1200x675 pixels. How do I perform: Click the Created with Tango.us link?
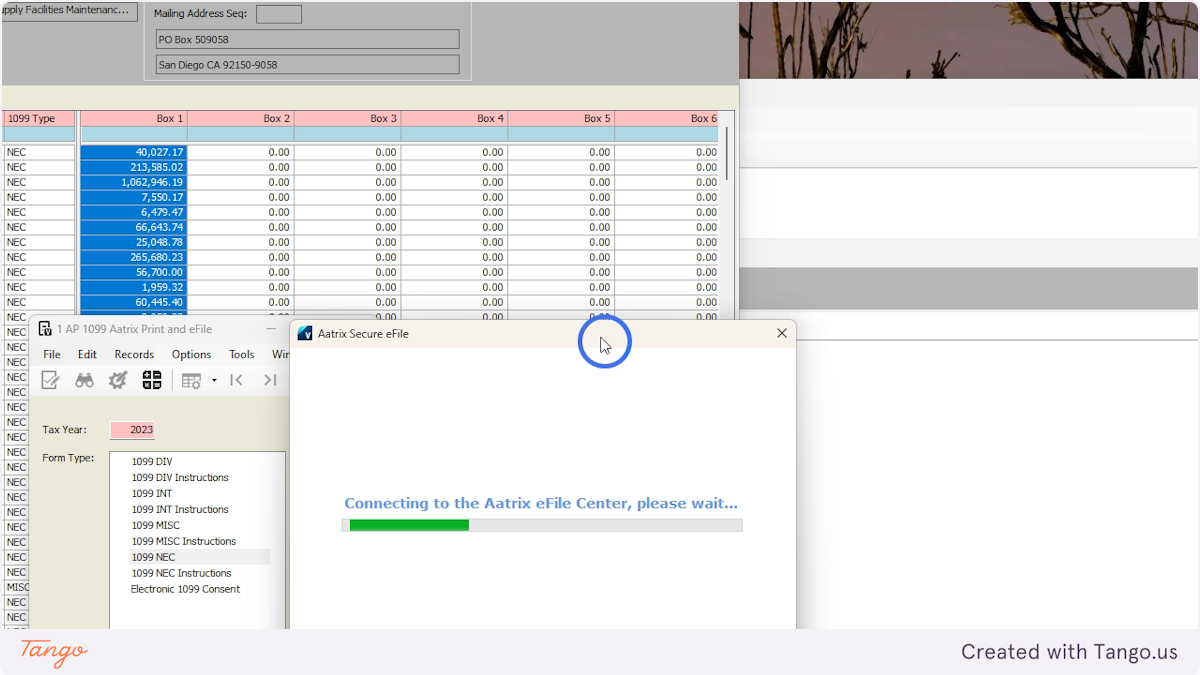click(1069, 651)
